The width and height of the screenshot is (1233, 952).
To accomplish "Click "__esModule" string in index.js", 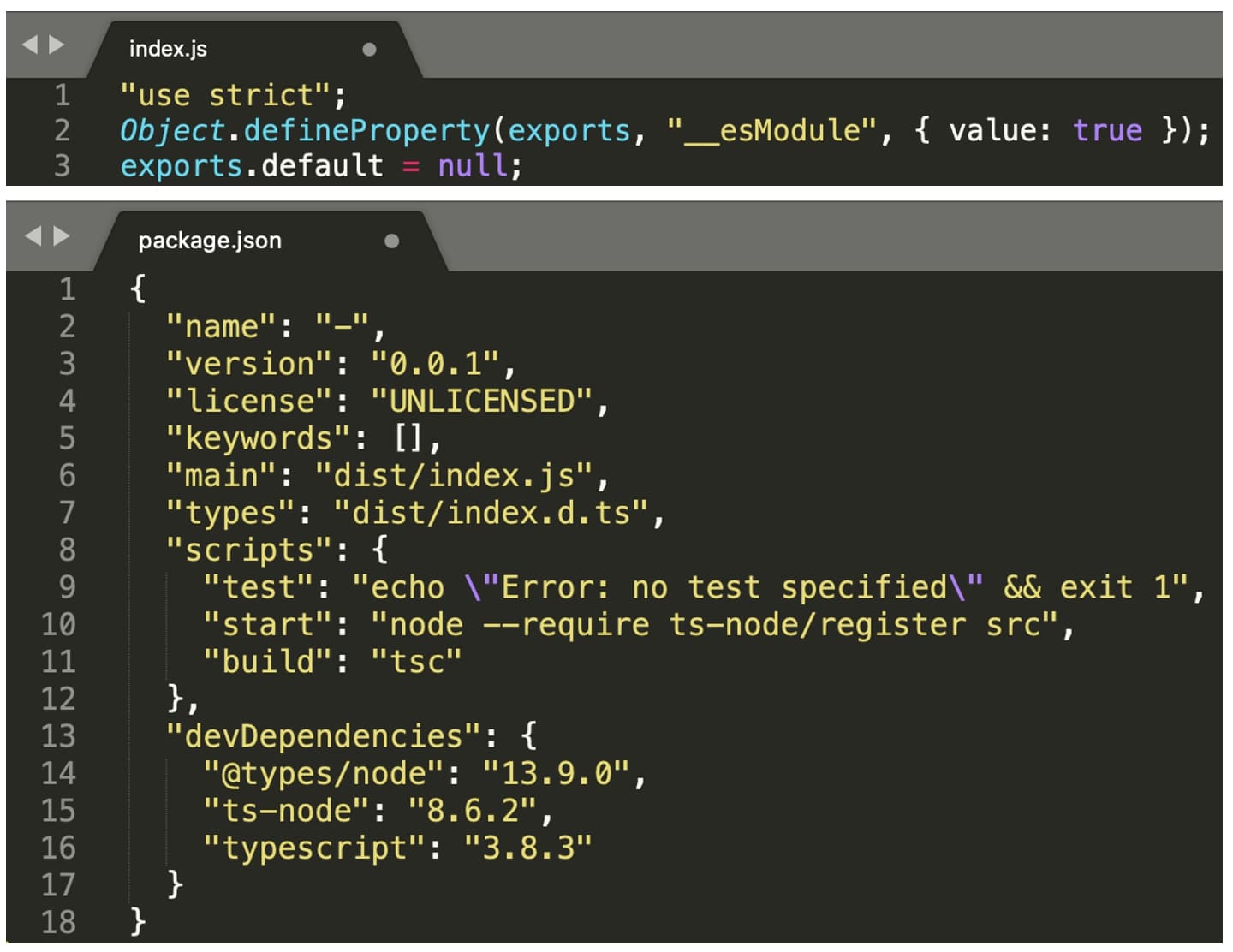I will tap(771, 131).
